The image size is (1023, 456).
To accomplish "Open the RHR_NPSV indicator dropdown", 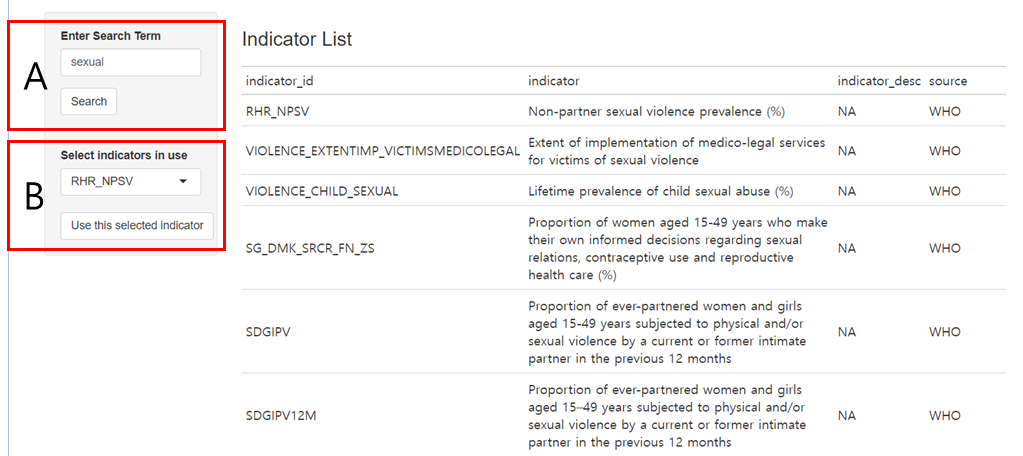I will 130,182.
